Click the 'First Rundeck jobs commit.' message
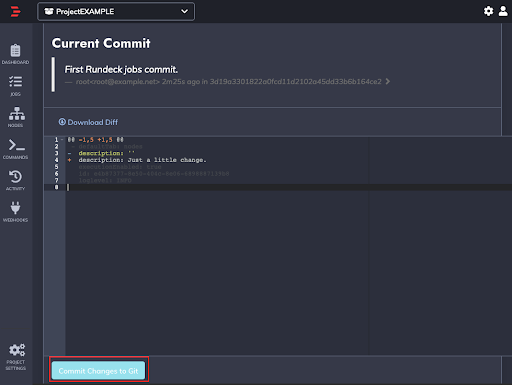 [x=121, y=69]
